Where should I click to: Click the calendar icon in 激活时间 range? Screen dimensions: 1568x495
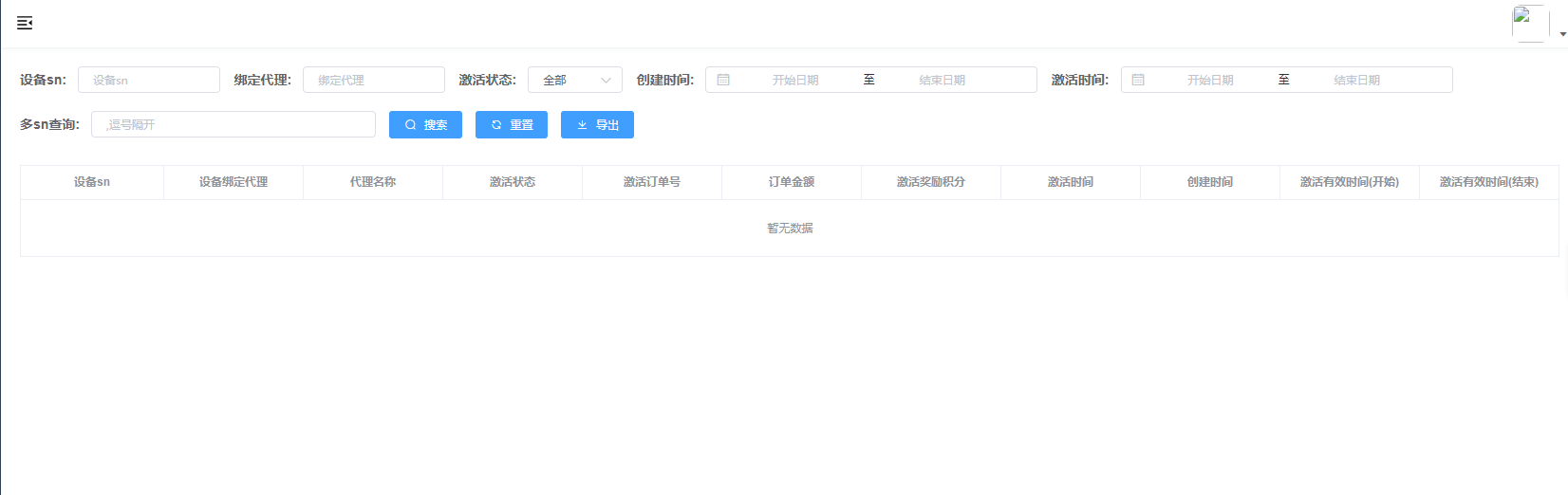click(x=1138, y=80)
